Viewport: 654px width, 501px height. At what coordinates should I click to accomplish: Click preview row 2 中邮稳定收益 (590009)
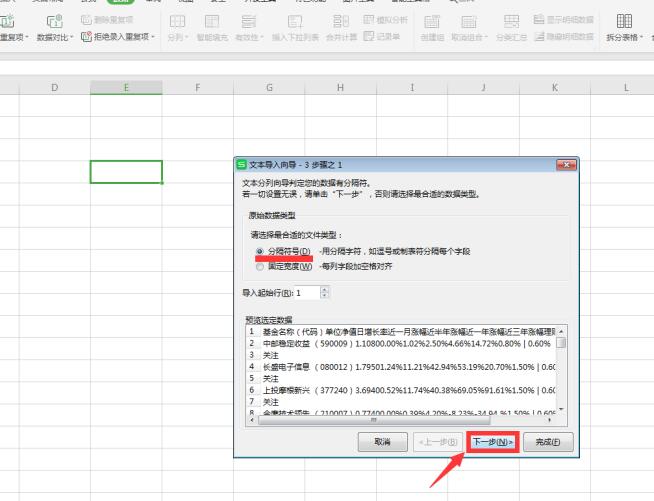(402, 344)
